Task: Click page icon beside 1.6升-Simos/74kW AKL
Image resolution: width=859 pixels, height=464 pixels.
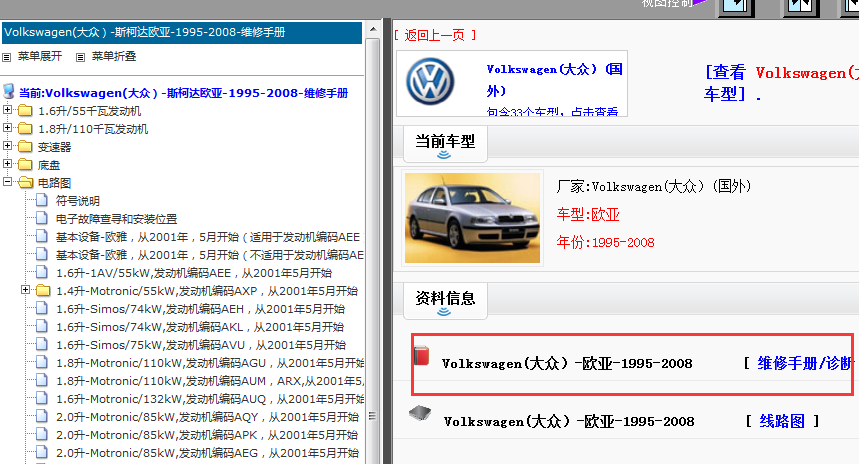Action: tap(42, 326)
